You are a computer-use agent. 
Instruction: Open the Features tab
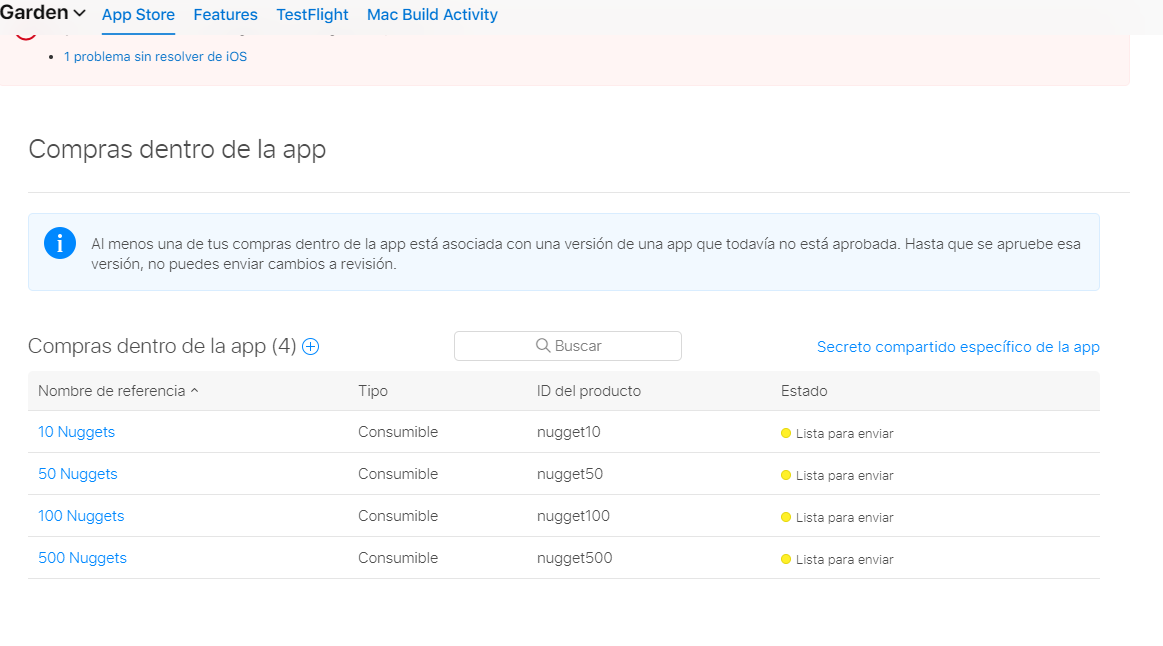[225, 15]
